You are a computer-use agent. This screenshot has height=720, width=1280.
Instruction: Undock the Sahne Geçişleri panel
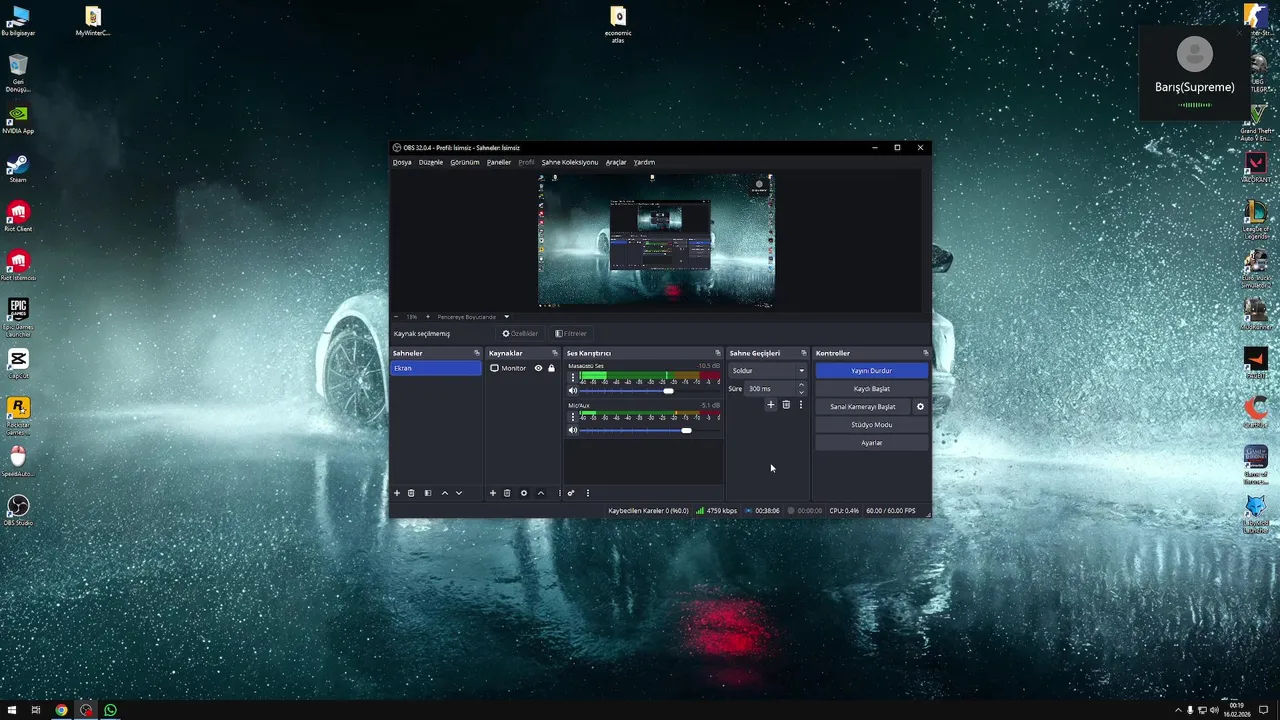(803, 353)
